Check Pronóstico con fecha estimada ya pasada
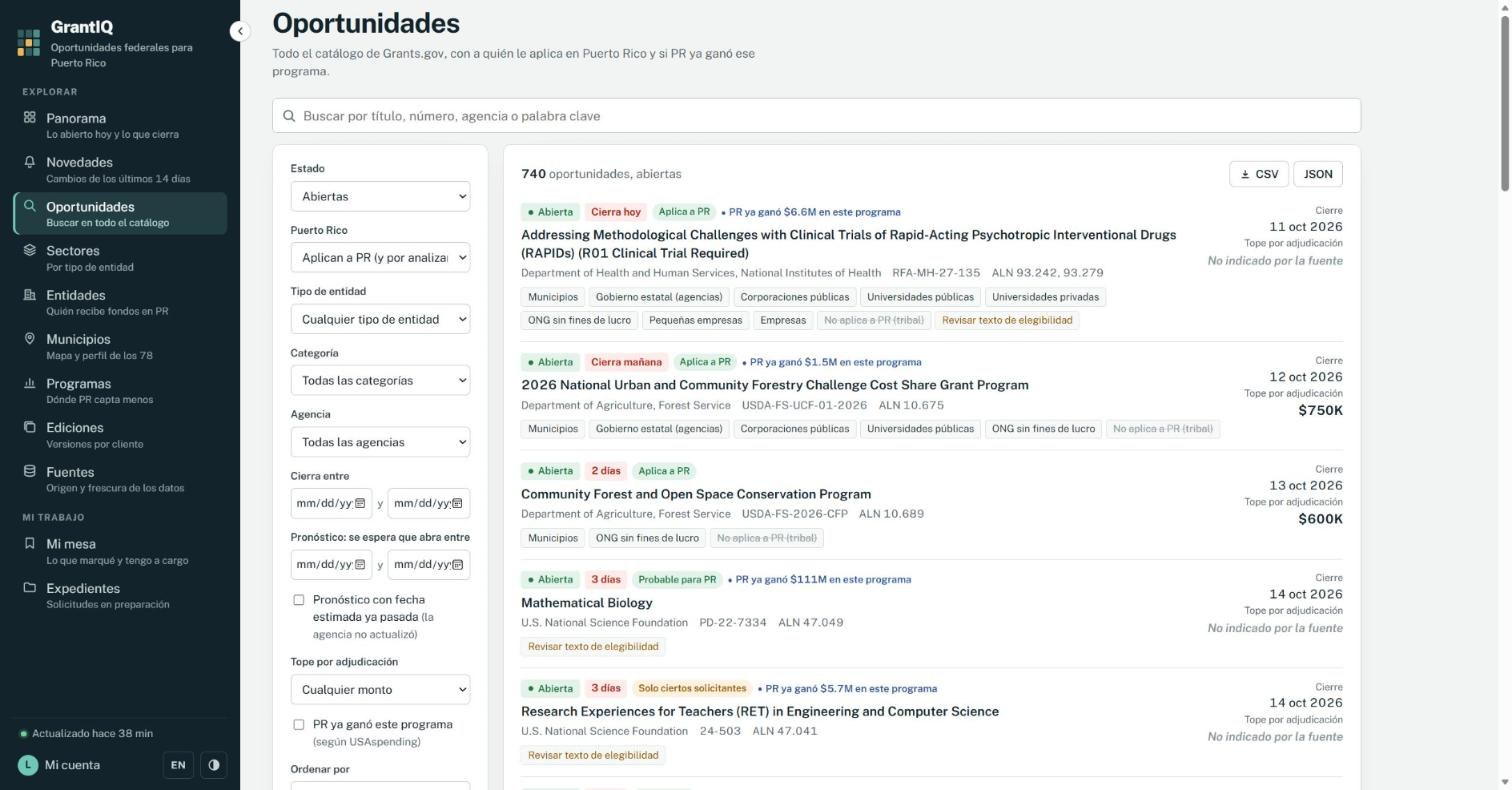This screenshot has width=1512, height=790. [298, 600]
